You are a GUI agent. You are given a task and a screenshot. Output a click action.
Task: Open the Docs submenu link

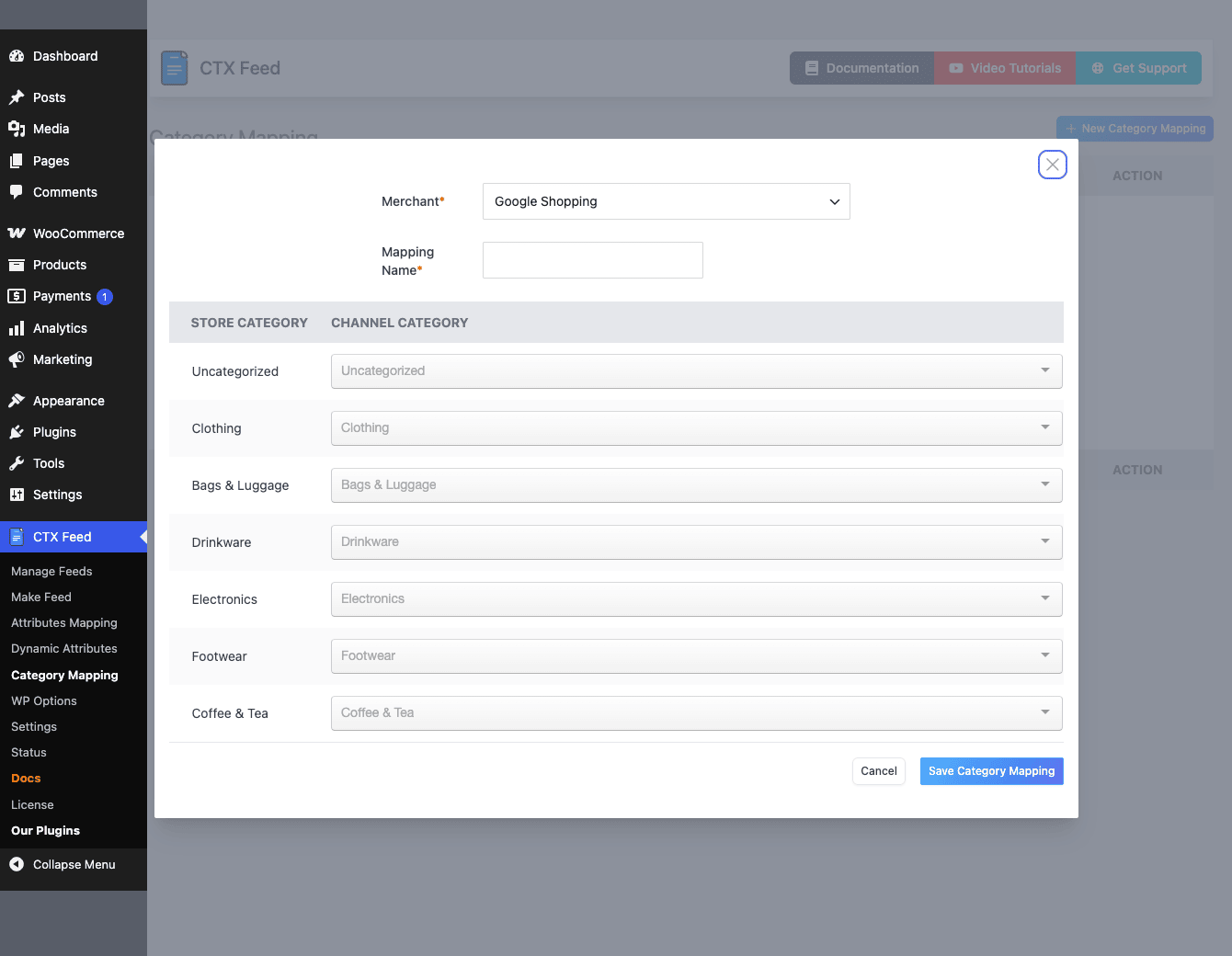coord(26,778)
